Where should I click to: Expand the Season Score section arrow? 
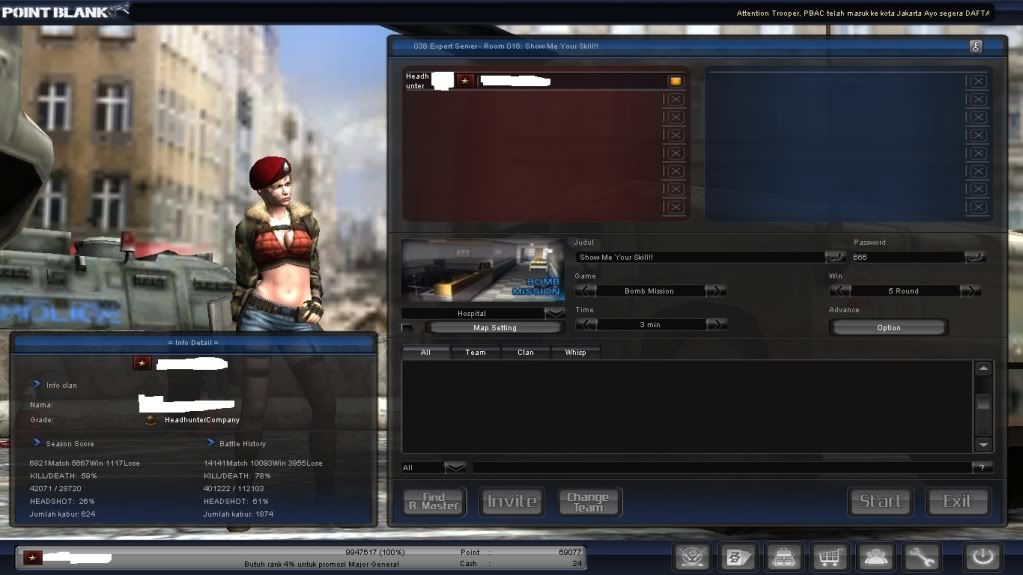[x=37, y=443]
